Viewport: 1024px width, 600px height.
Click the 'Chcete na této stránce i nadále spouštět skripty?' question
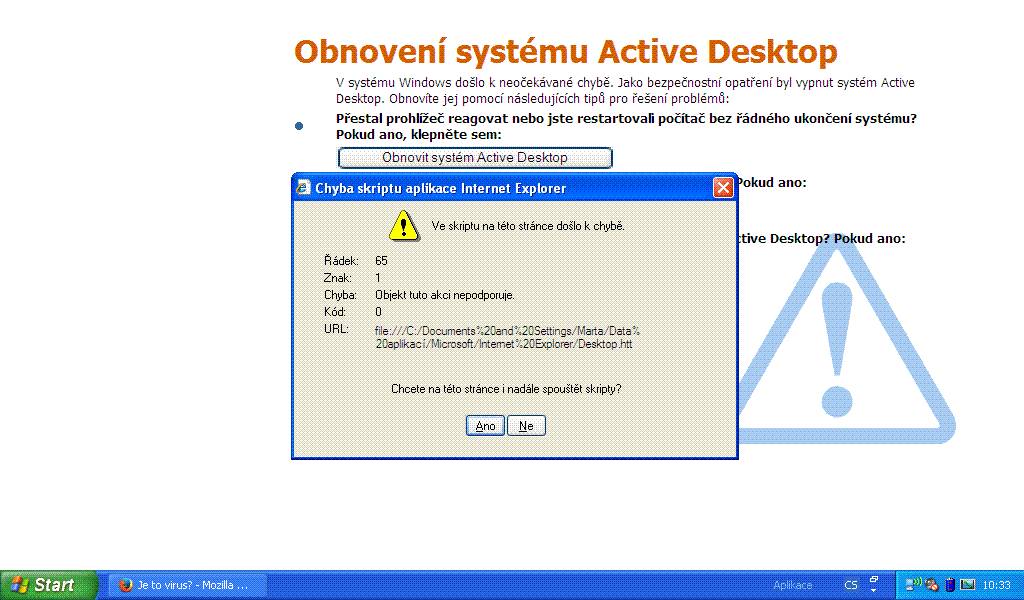click(506, 389)
